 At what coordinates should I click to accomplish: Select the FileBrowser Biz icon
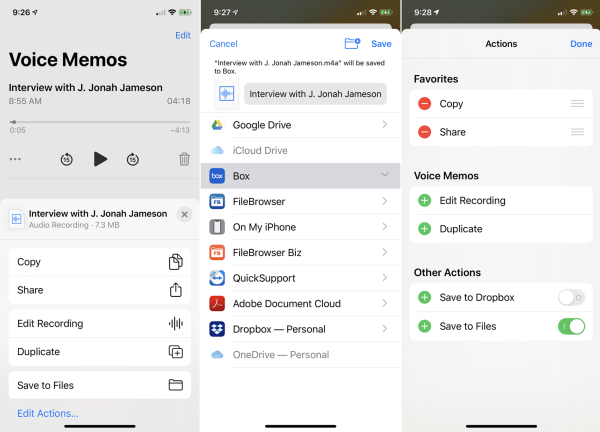tap(217, 253)
